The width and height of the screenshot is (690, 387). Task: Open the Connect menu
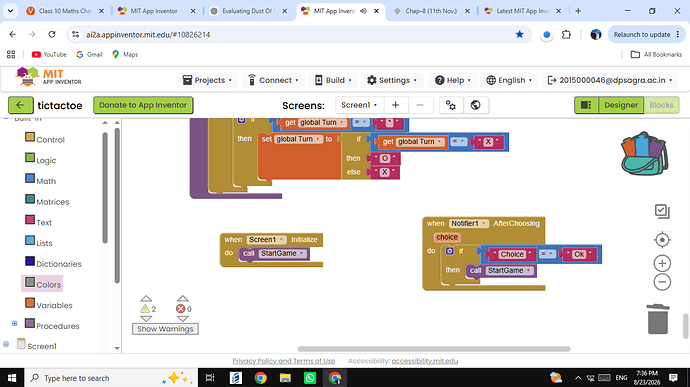coord(273,80)
